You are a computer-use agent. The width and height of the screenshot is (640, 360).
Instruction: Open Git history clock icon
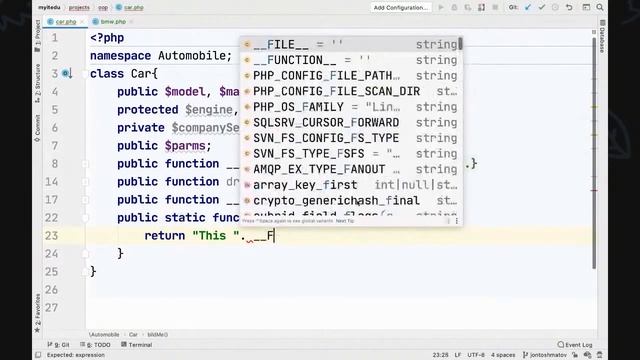point(555,7)
